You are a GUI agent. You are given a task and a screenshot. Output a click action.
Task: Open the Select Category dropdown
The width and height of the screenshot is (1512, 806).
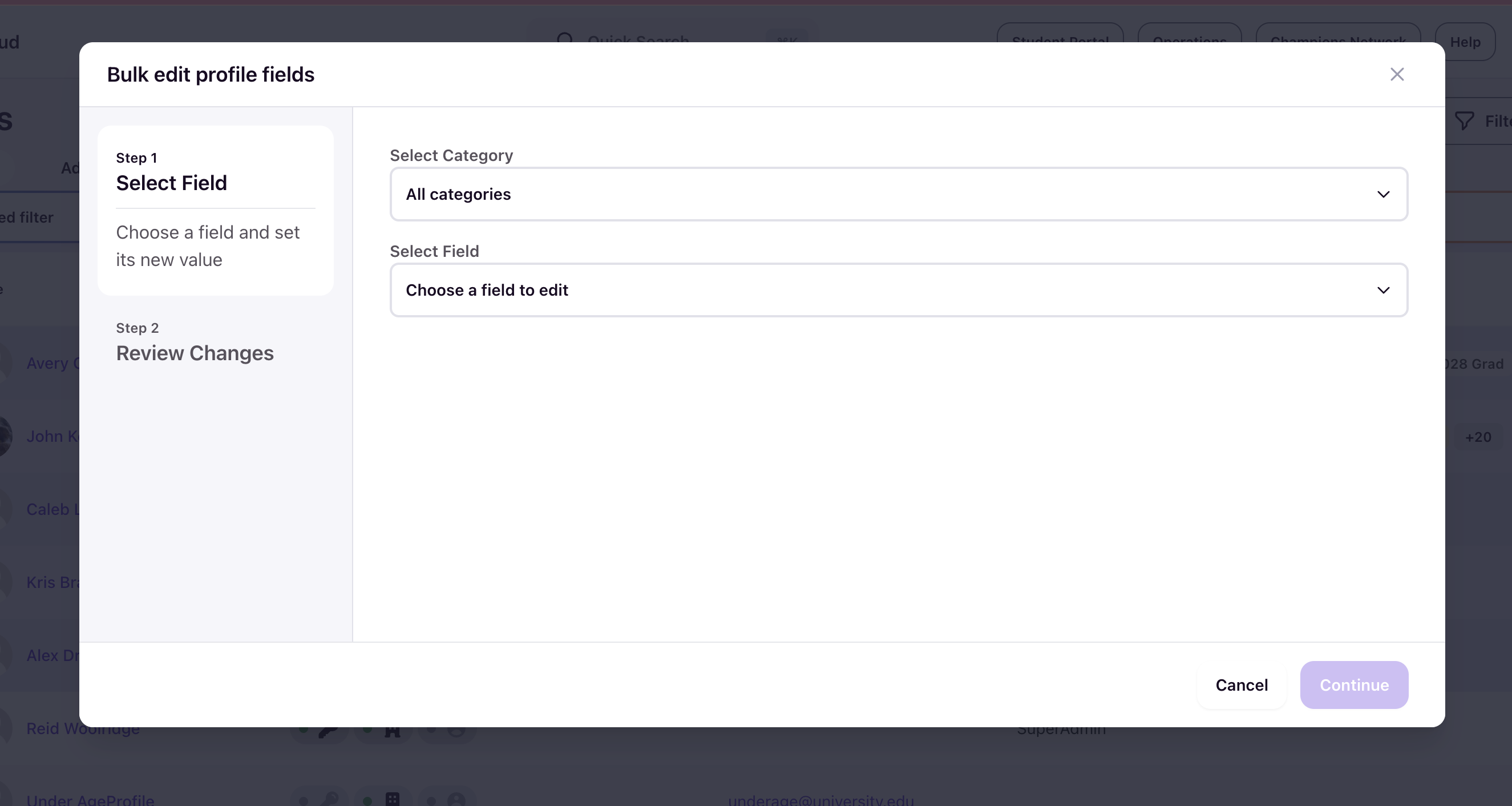pos(899,194)
